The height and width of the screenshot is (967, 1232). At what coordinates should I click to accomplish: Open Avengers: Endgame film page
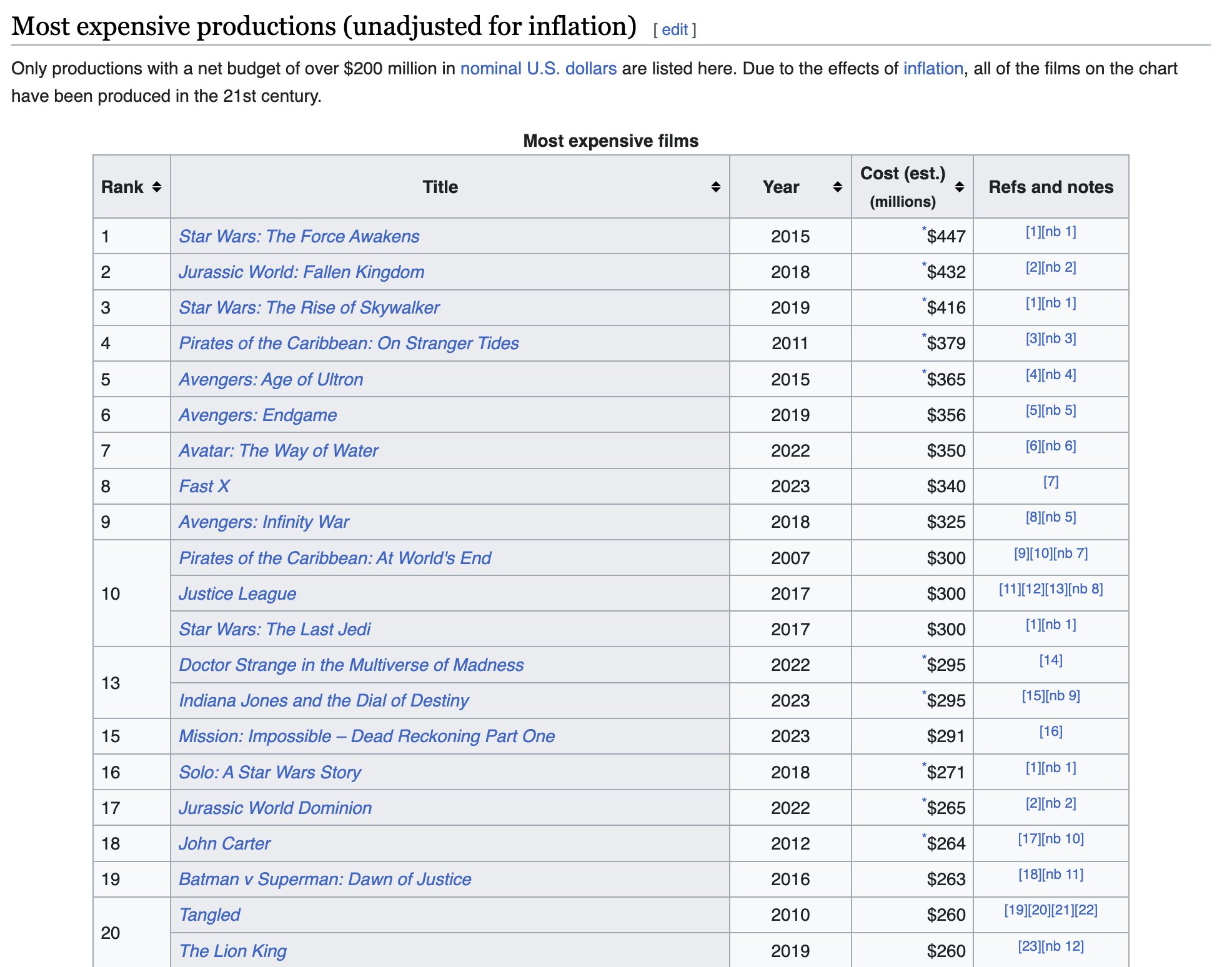click(x=257, y=415)
